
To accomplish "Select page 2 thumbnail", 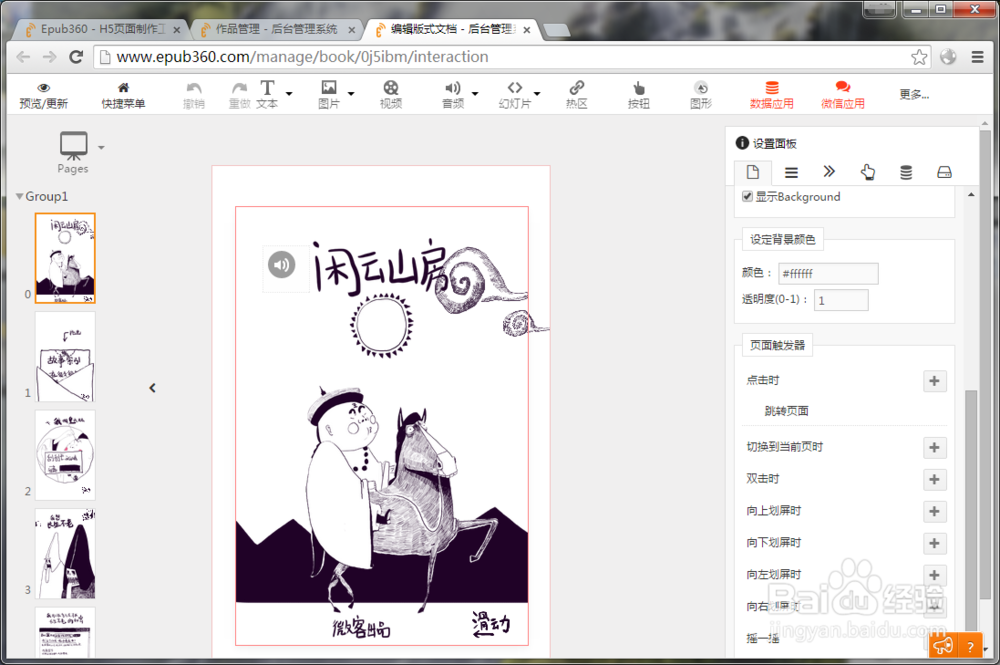I will 65,455.
